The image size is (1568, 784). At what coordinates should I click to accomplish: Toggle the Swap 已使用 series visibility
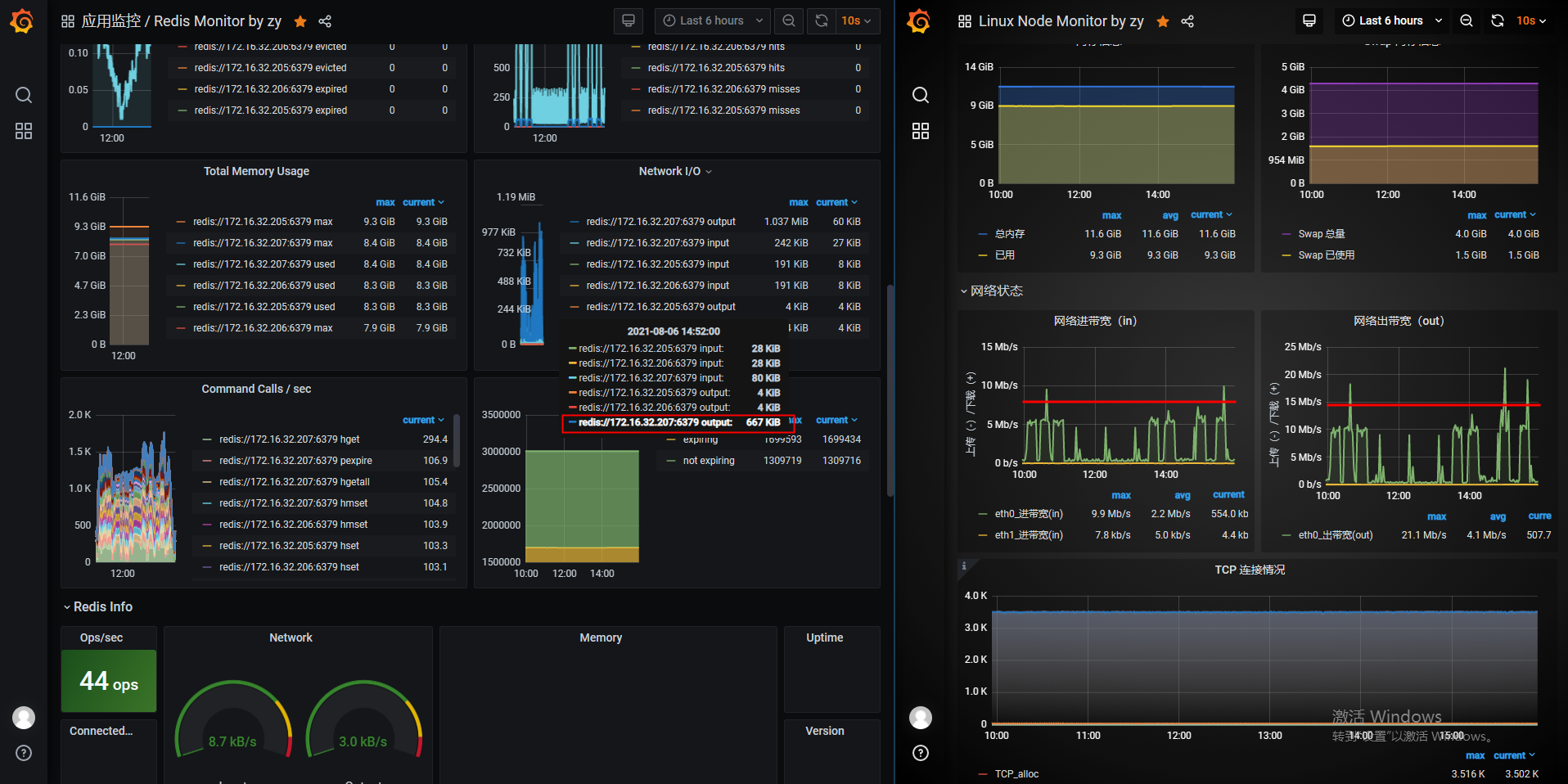pos(1326,255)
